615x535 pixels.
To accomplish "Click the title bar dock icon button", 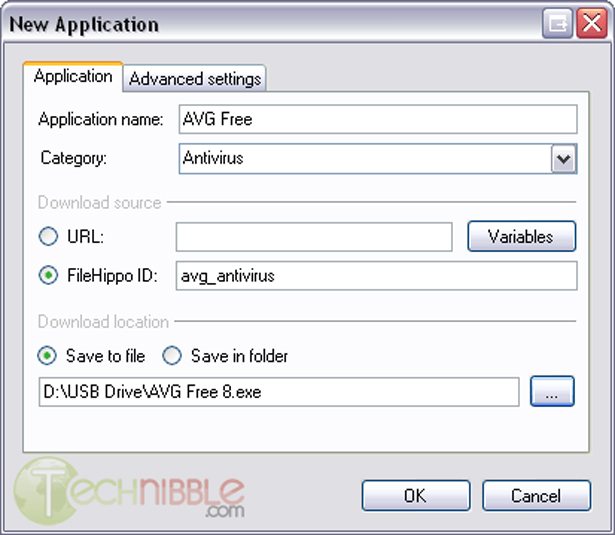I will [557, 24].
